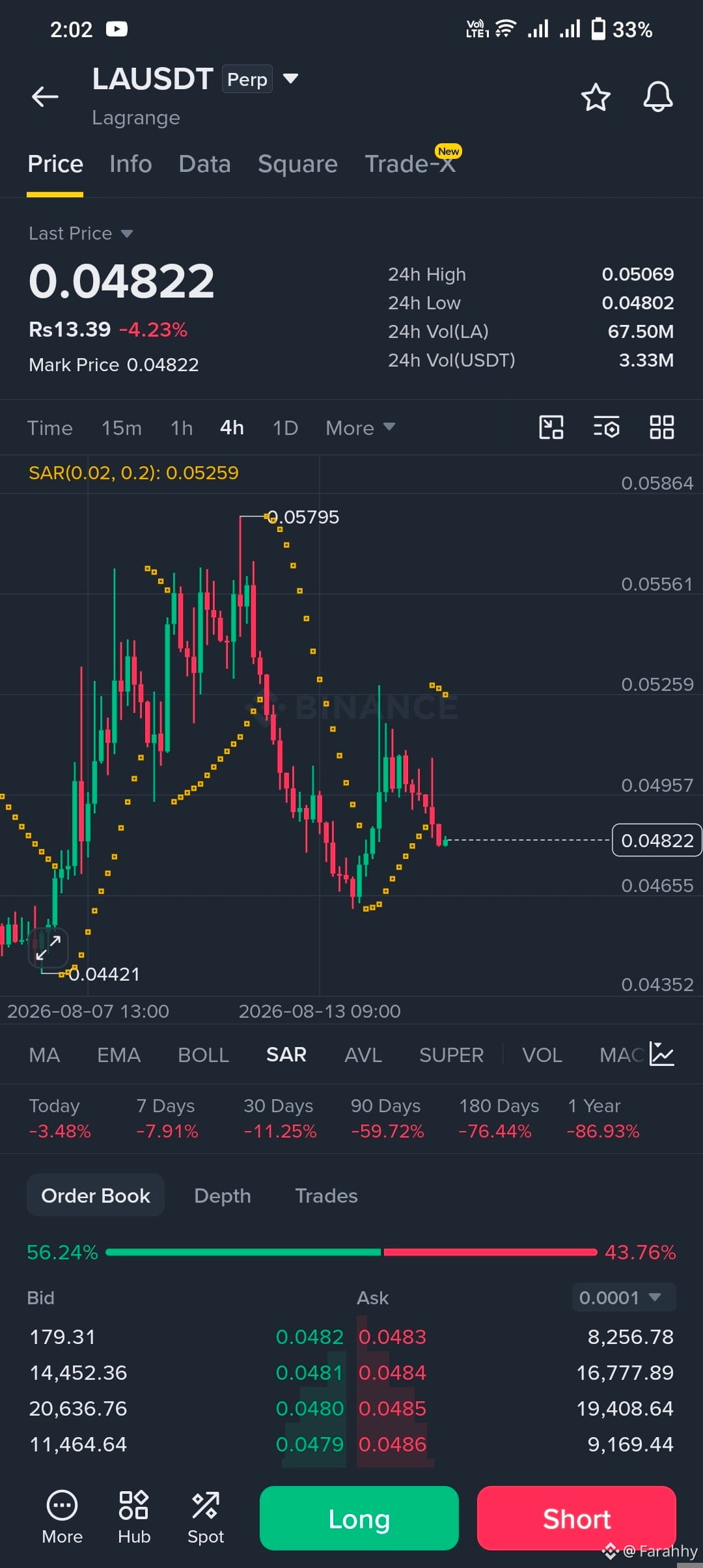Tap the Today -3.48% performance
This screenshot has height=1568, width=703.
point(60,1118)
